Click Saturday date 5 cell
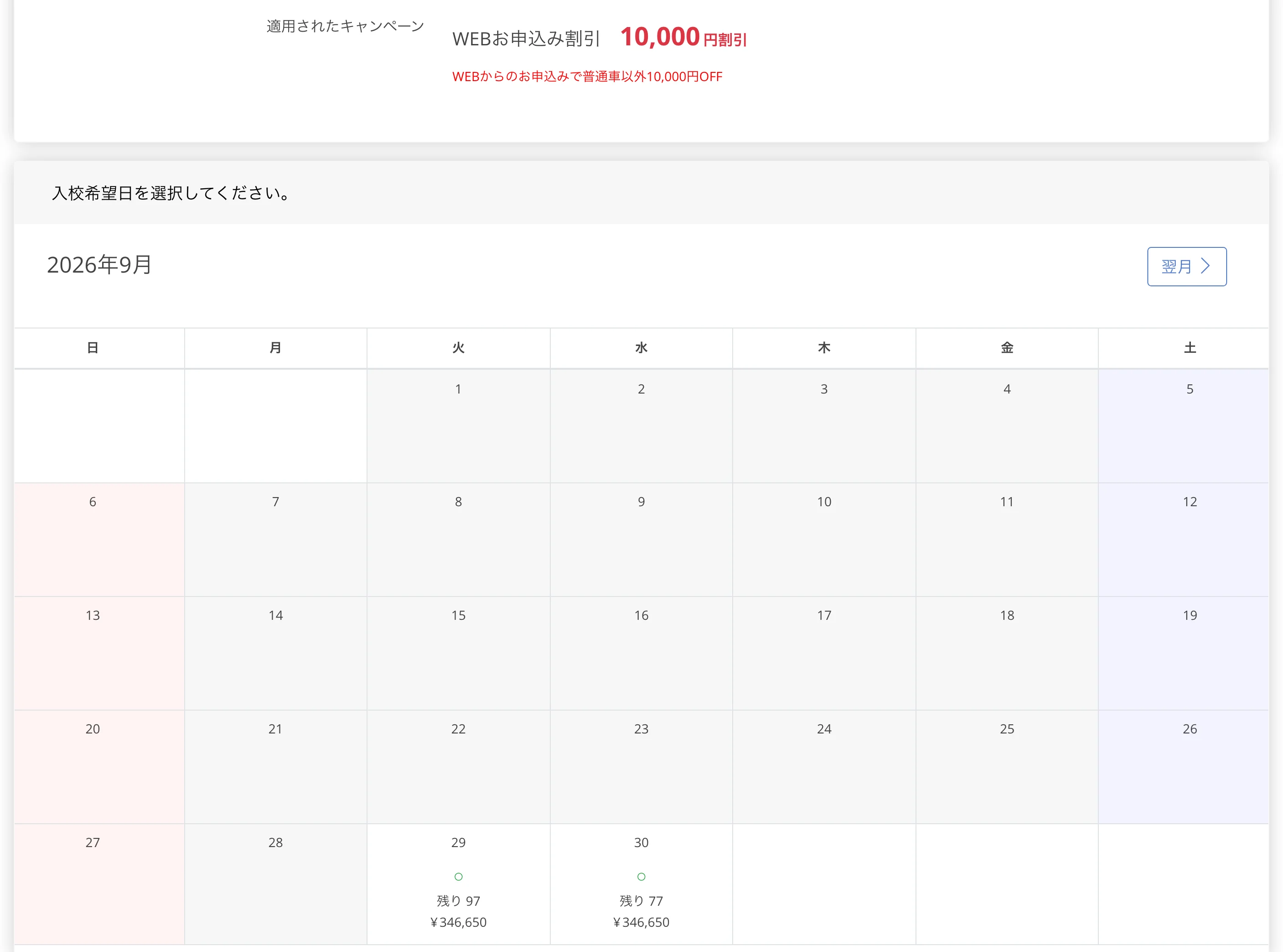The width and height of the screenshot is (1283, 952). (x=1184, y=426)
